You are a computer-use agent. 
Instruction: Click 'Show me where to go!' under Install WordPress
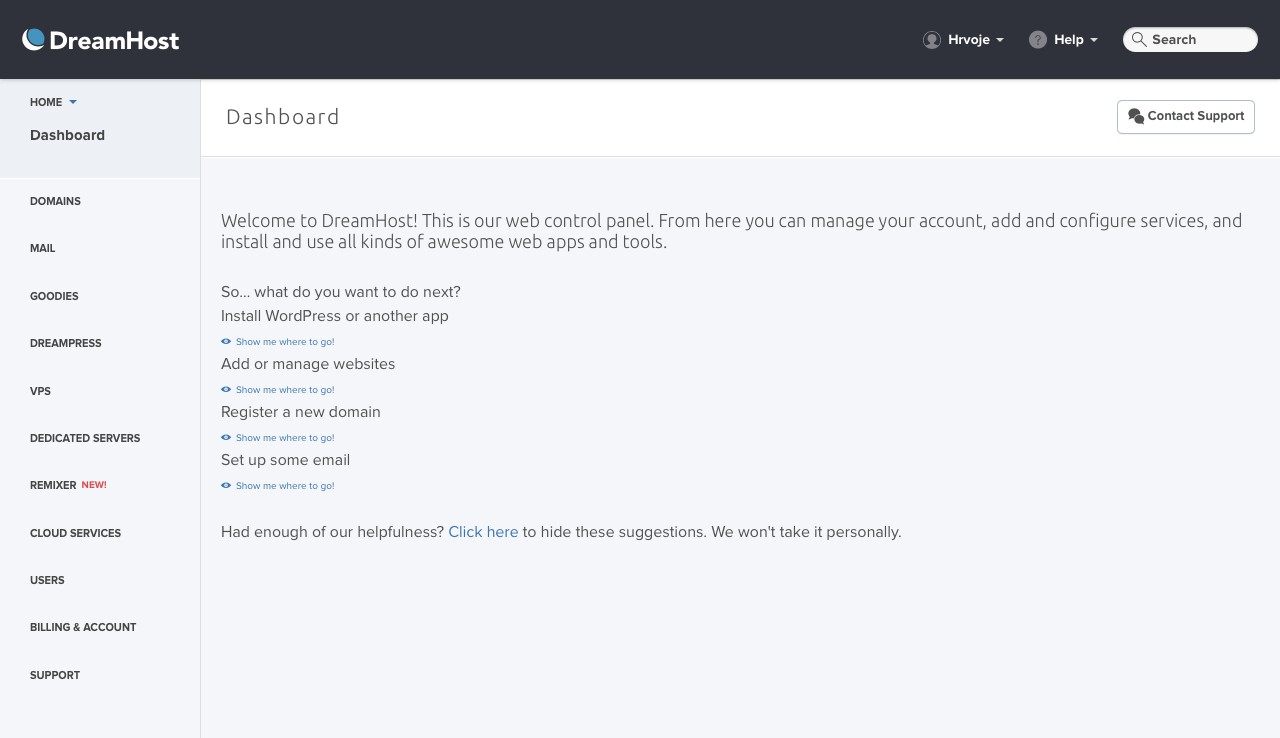click(x=285, y=342)
